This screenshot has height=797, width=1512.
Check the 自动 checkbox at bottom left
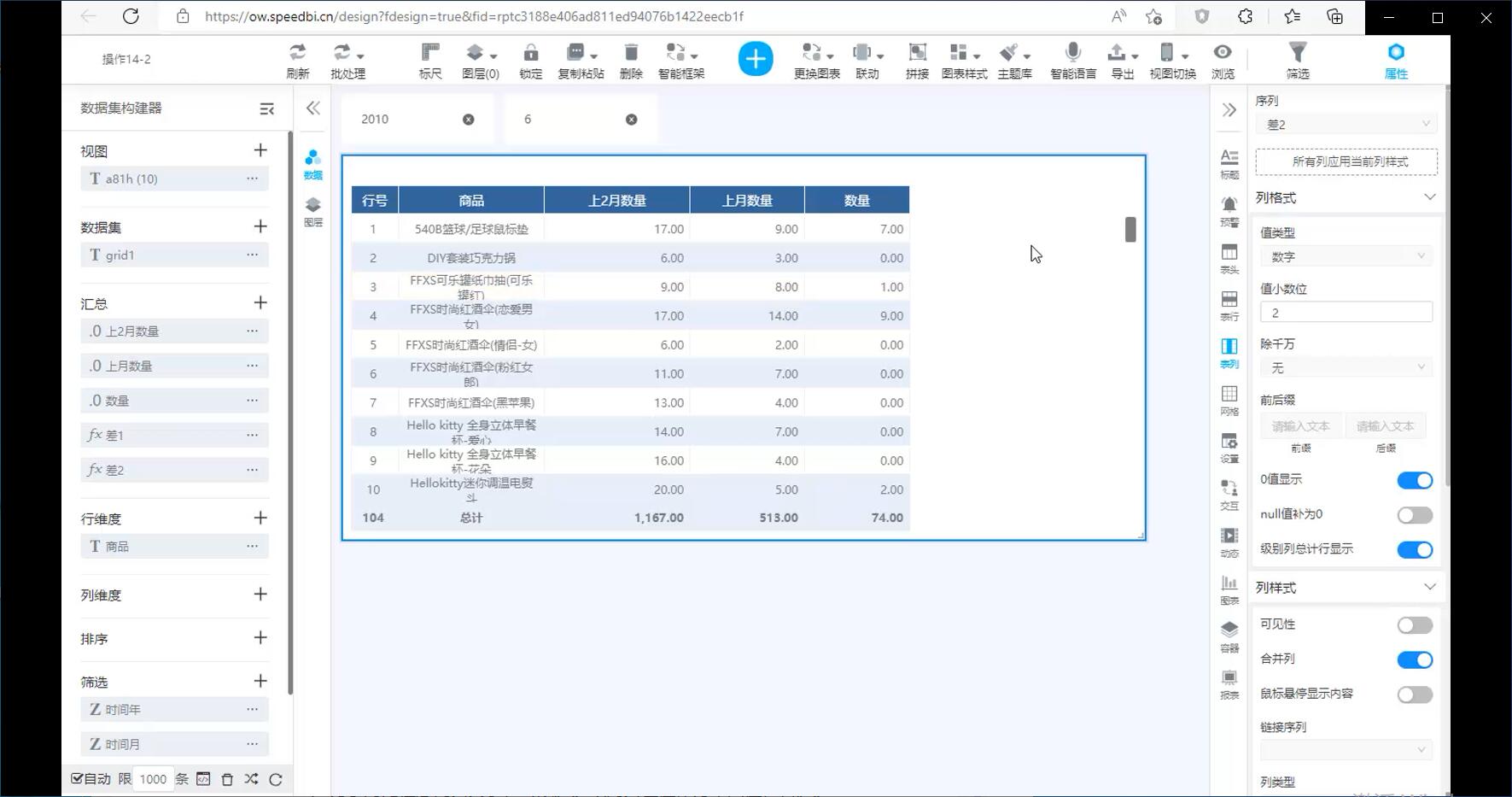tap(78, 778)
